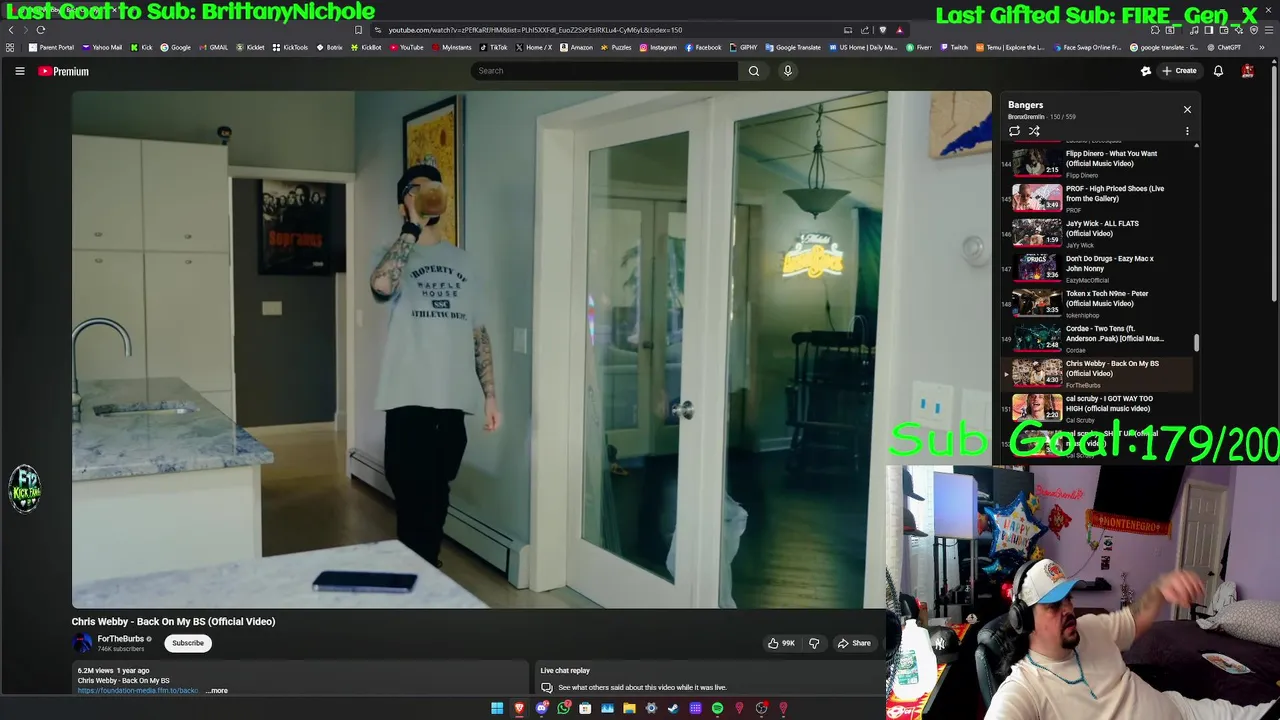Go to YouTube Premium home logo
Image resolution: width=1280 pixels, height=720 pixels.
point(64,71)
